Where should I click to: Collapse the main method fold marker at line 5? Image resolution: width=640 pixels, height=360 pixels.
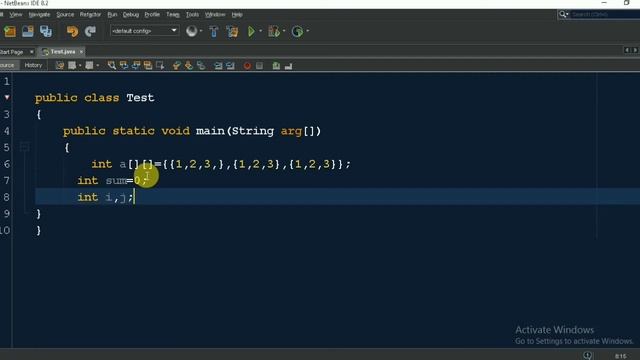click(24, 147)
